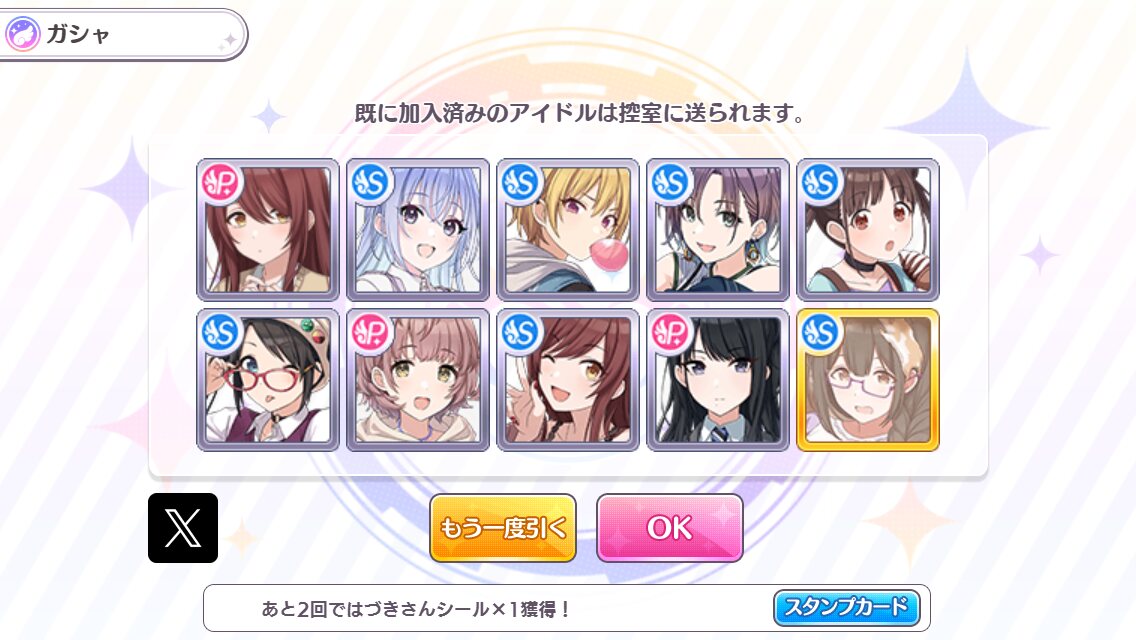Click the ガシャ title label

(x=78, y=34)
